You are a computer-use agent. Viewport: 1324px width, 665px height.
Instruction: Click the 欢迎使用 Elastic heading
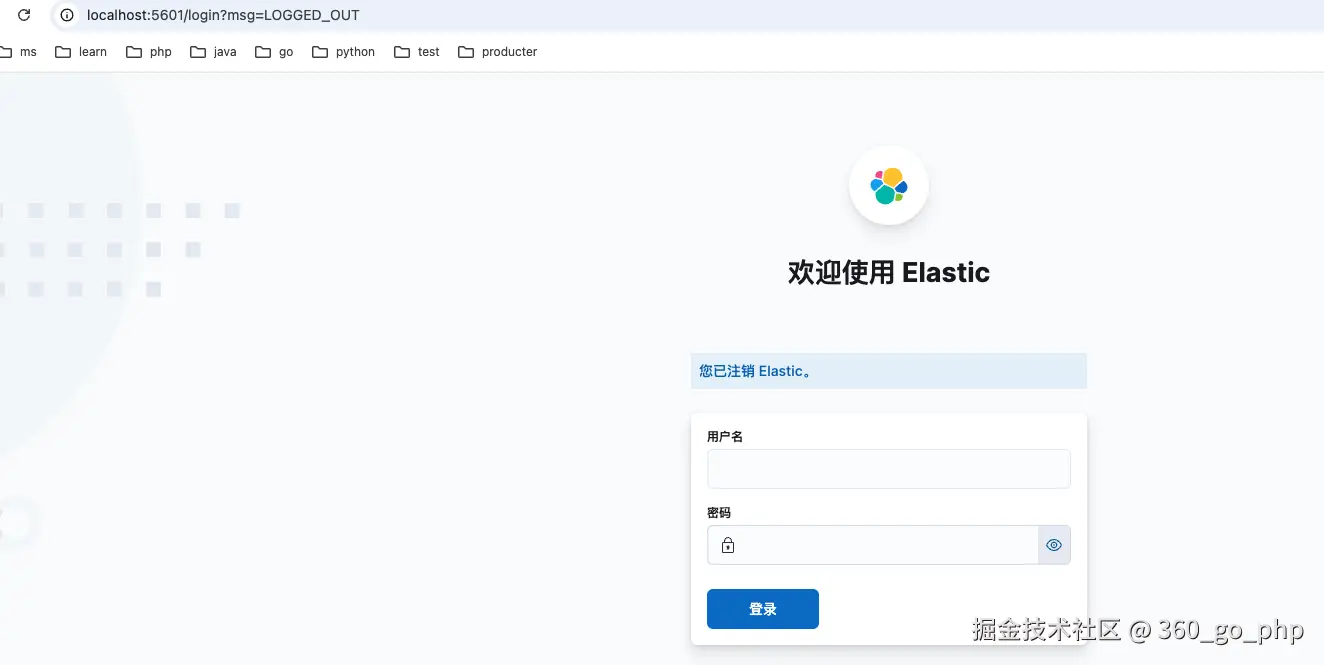889,272
